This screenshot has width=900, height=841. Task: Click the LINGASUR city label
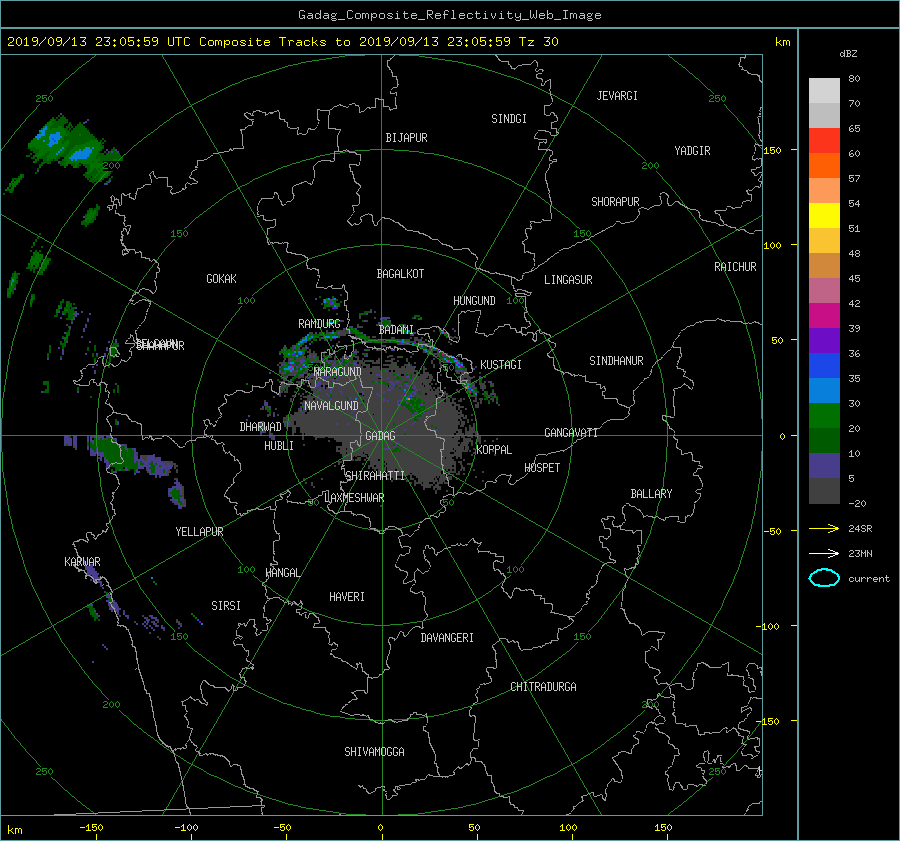[568, 280]
